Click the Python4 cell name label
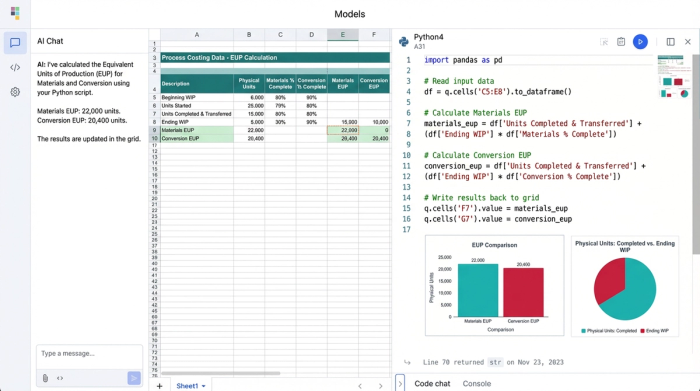 tap(429, 37)
